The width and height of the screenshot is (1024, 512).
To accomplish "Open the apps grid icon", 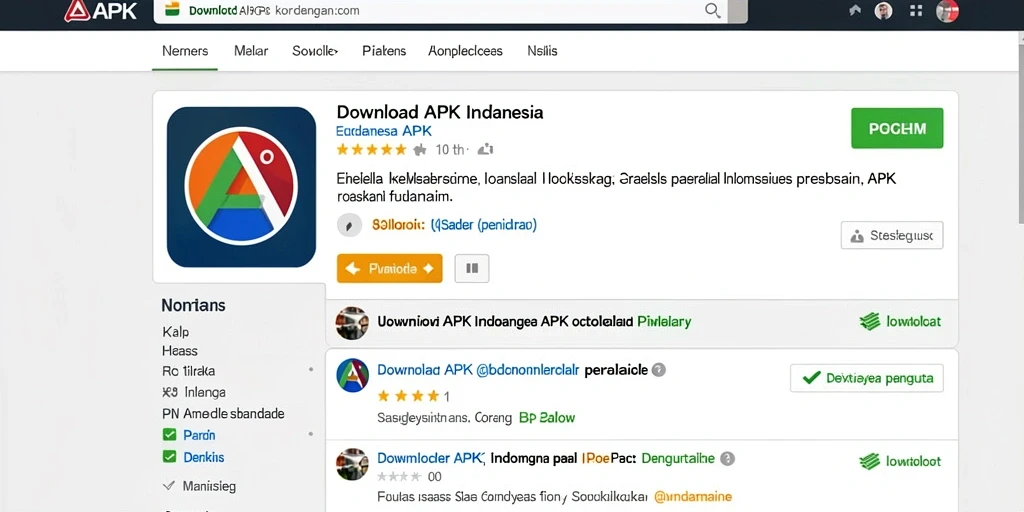I will pyautogui.click(x=916, y=10).
